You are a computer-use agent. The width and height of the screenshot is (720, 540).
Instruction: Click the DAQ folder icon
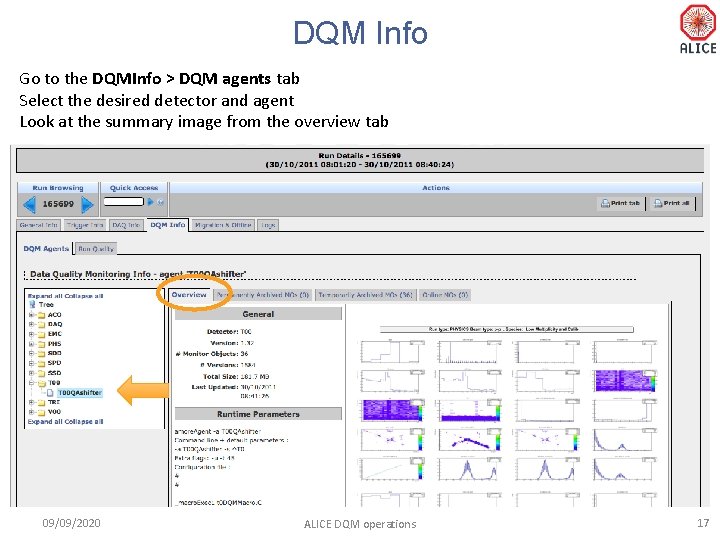tap(41, 325)
